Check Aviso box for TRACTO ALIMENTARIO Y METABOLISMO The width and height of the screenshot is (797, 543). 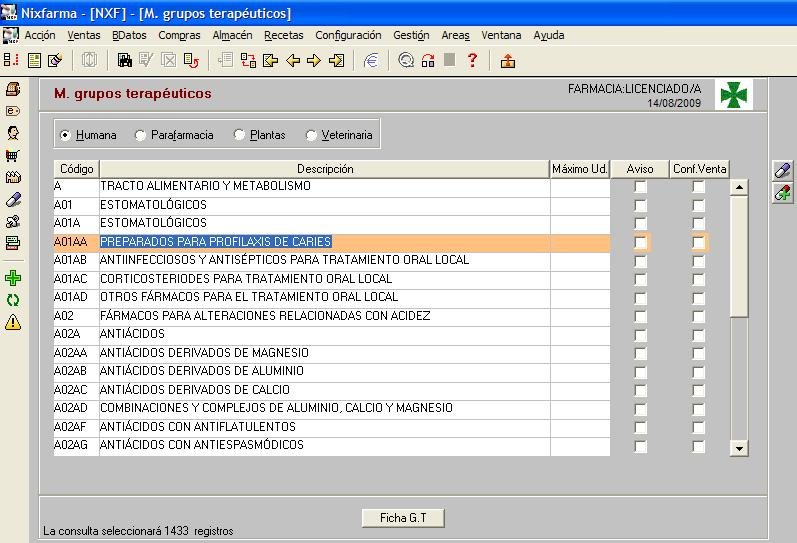click(640, 187)
